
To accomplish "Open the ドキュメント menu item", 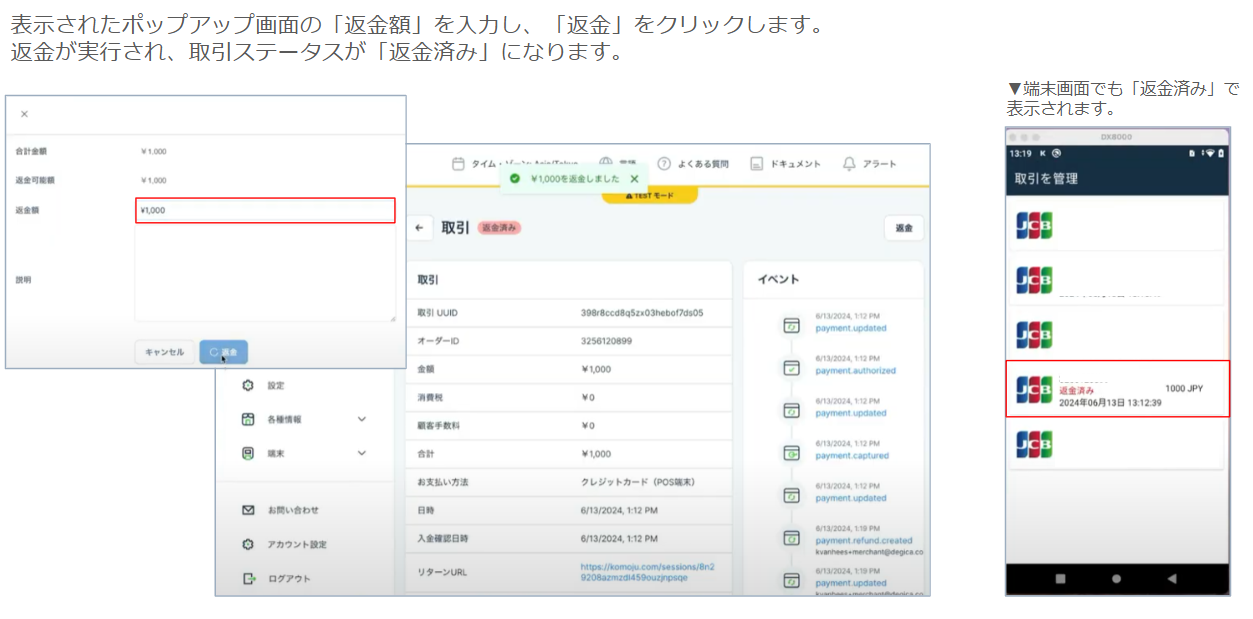I will [x=785, y=164].
